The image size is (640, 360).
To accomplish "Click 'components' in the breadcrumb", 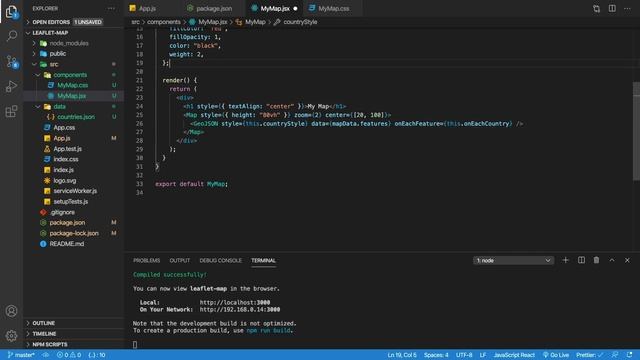I will click(163, 22).
